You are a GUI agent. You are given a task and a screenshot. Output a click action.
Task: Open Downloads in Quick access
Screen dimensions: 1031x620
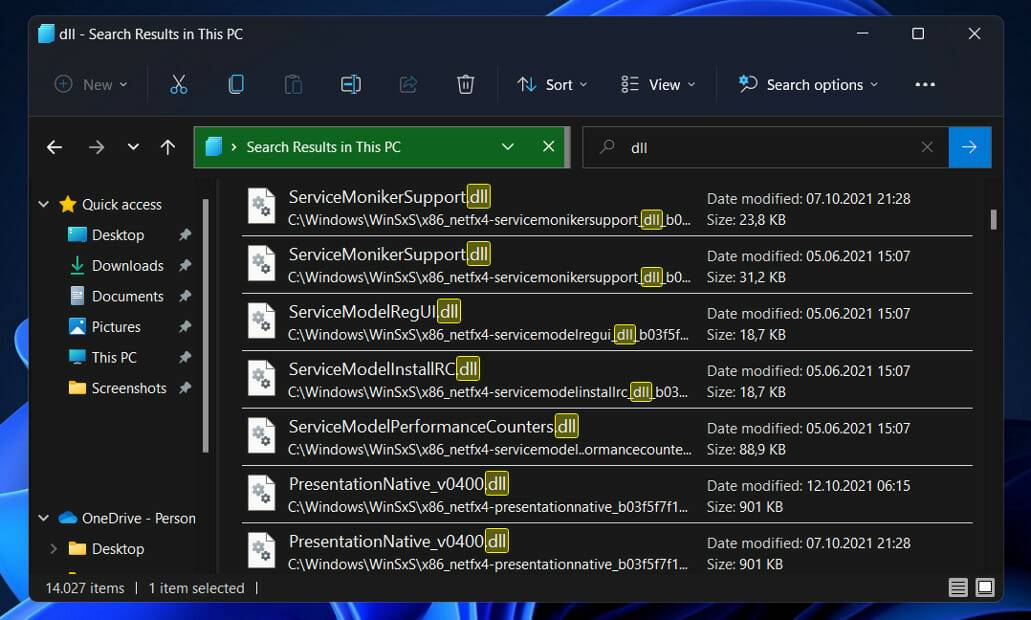click(x=128, y=266)
